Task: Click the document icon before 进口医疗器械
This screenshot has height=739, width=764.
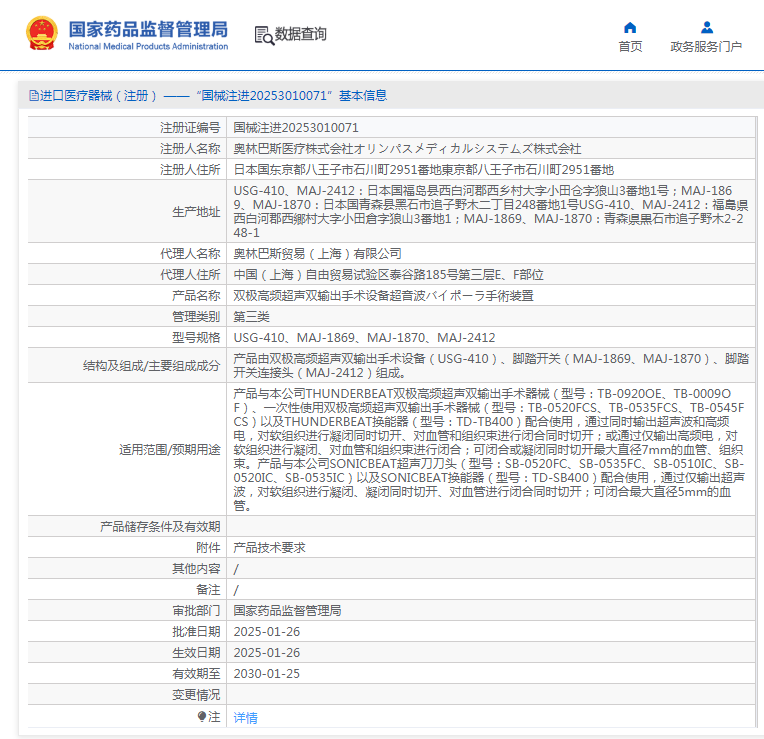Action: coord(34,95)
